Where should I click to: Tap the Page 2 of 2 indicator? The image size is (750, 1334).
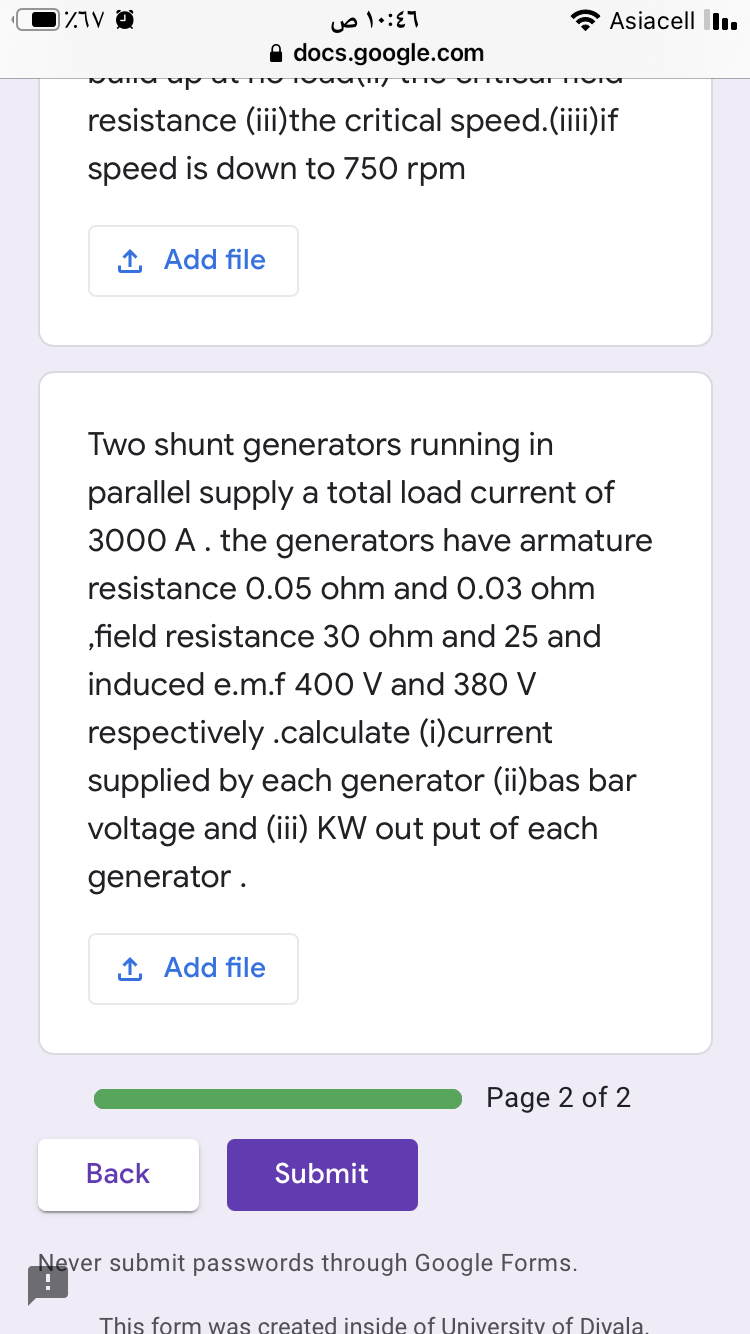click(558, 1098)
